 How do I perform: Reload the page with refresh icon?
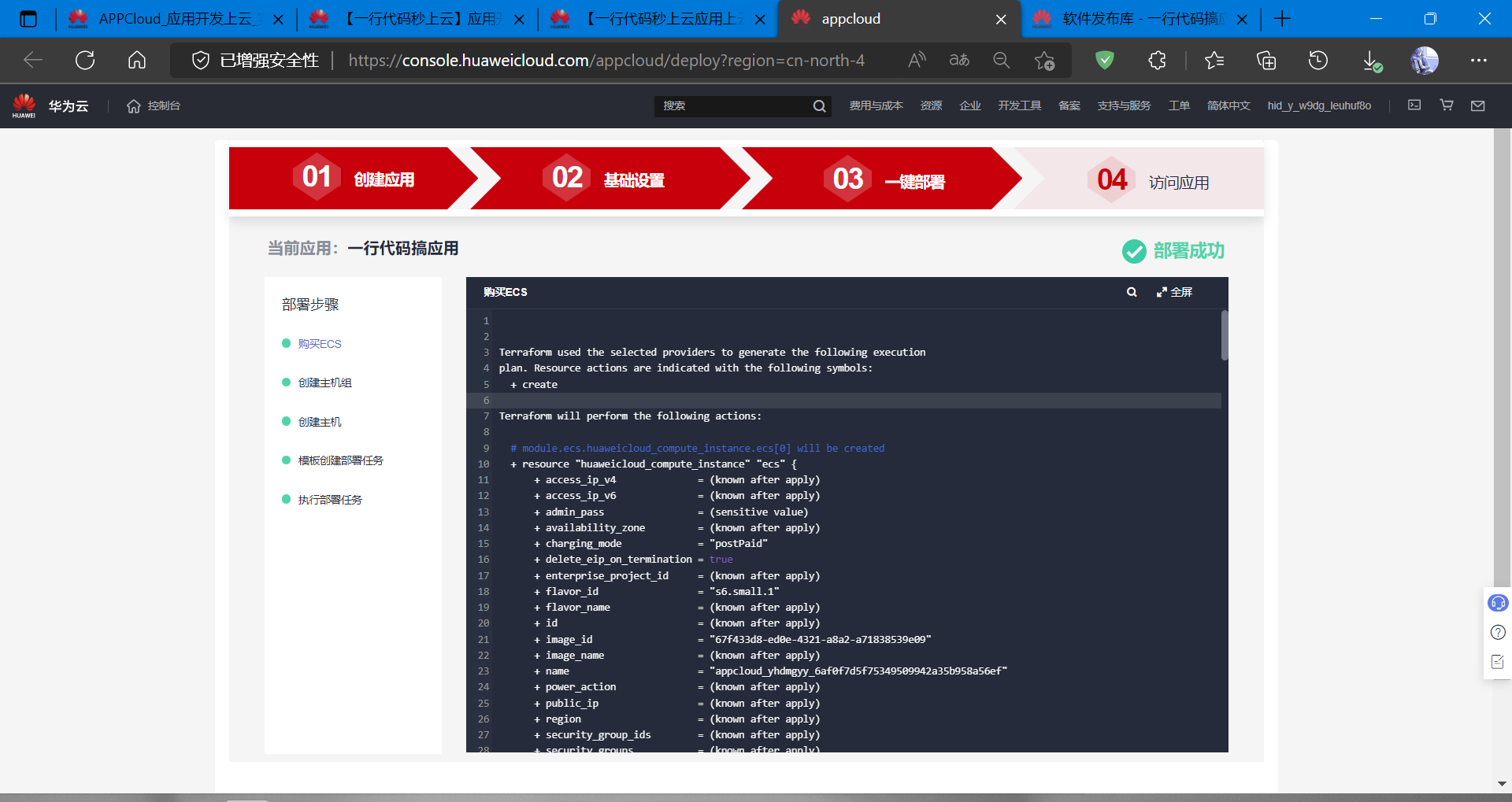click(85, 60)
